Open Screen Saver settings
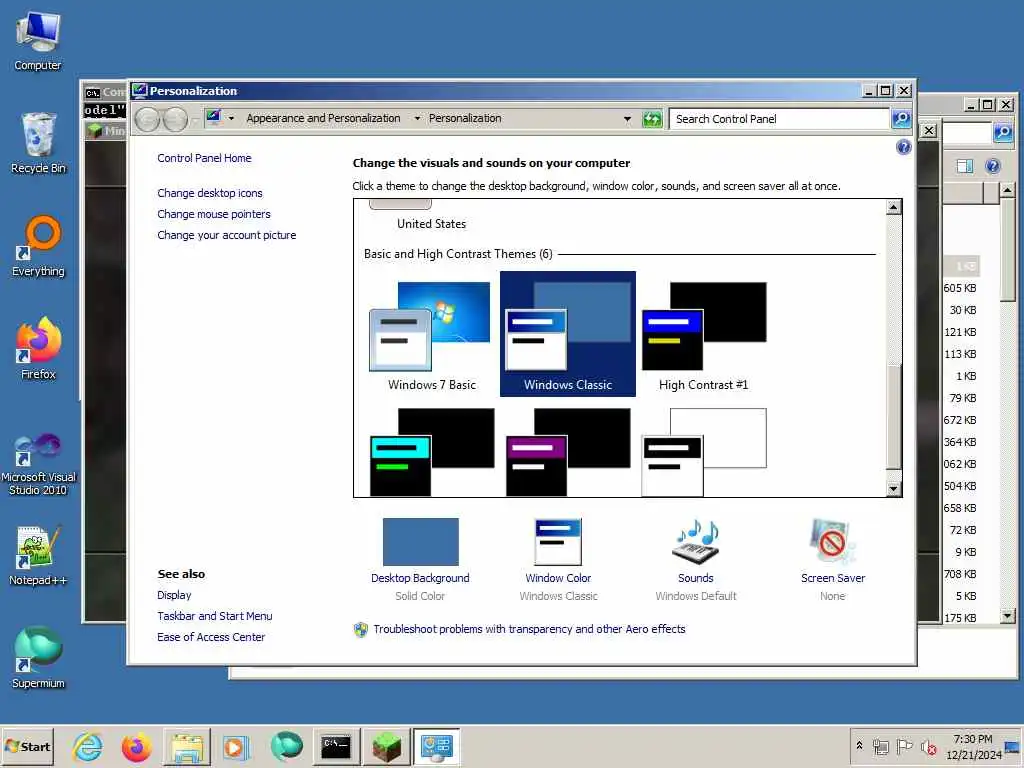 tap(833, 559)
